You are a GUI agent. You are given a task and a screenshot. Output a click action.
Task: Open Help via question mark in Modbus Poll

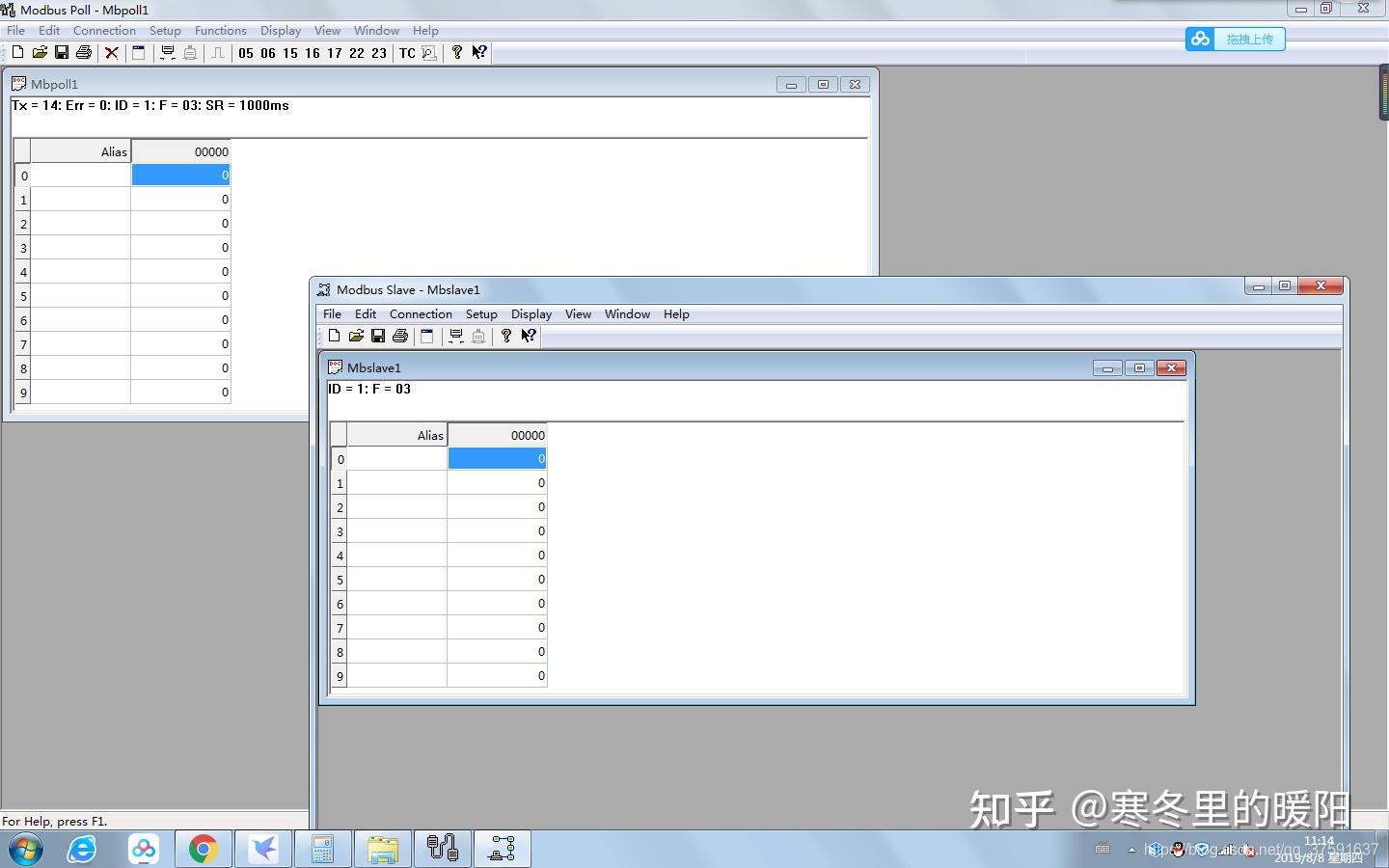click(456, 53)
